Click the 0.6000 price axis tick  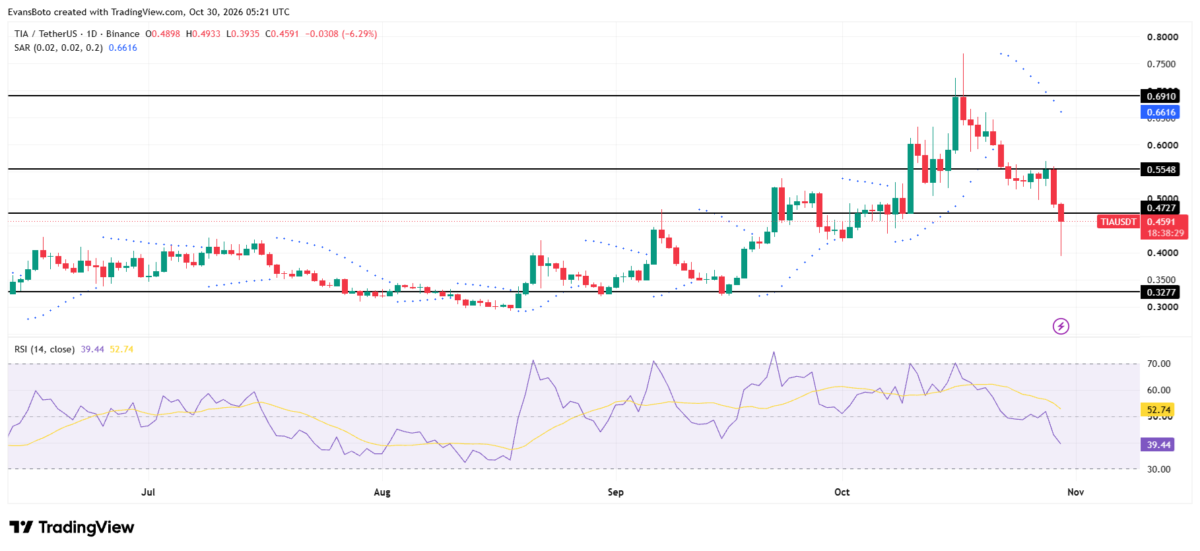(x=1161, y=145)
